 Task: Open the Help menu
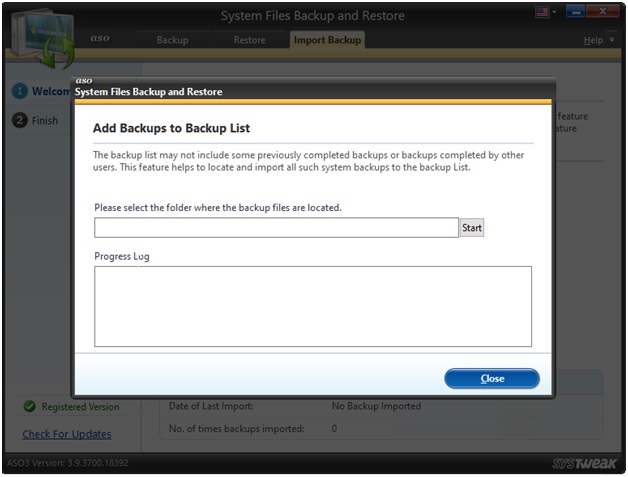(x=596, y=40)
